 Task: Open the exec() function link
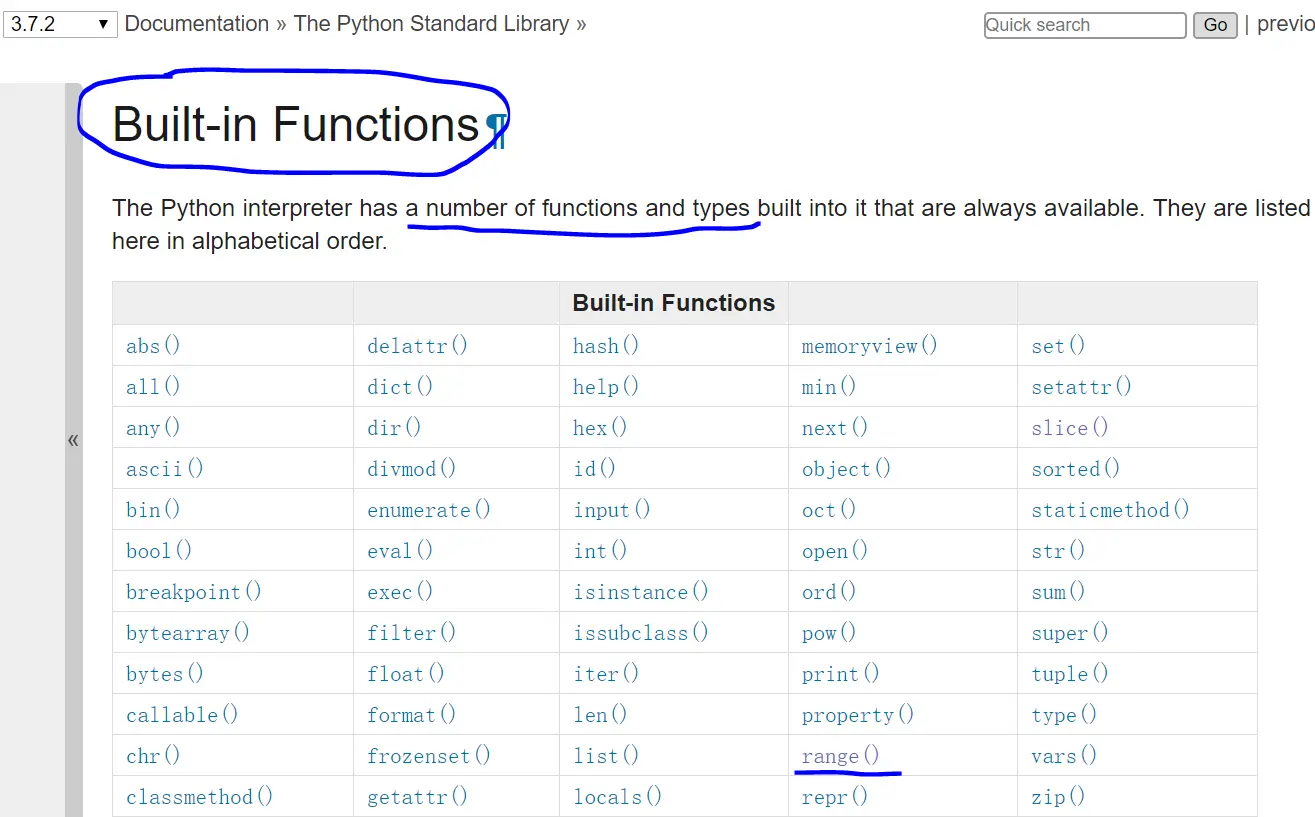click(x=400, y=592)
